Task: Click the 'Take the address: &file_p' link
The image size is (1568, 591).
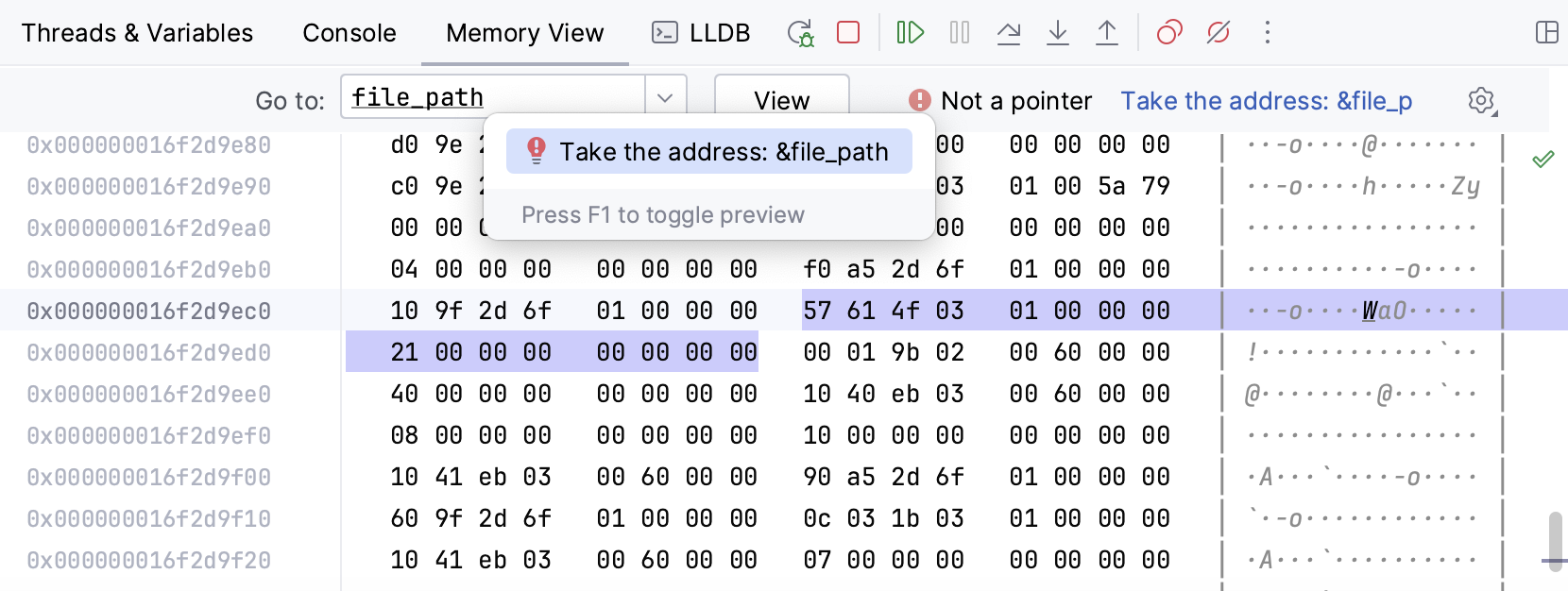Action: pyautogui.click(x=1266, y=101)
